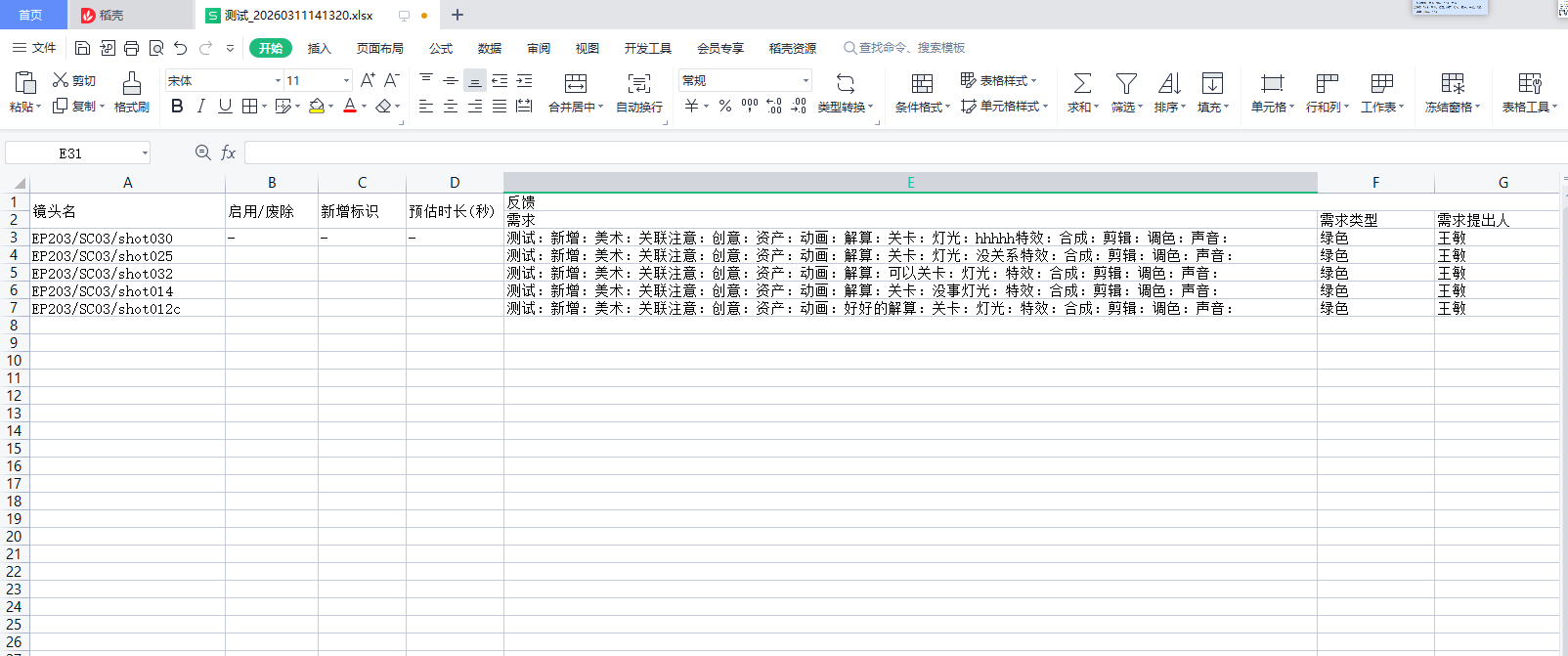This screenshot has height=656, width=1568.
Task: Click the Print icon in quick access toolbar
Action: pyautogui.click(x=131, y=48)
